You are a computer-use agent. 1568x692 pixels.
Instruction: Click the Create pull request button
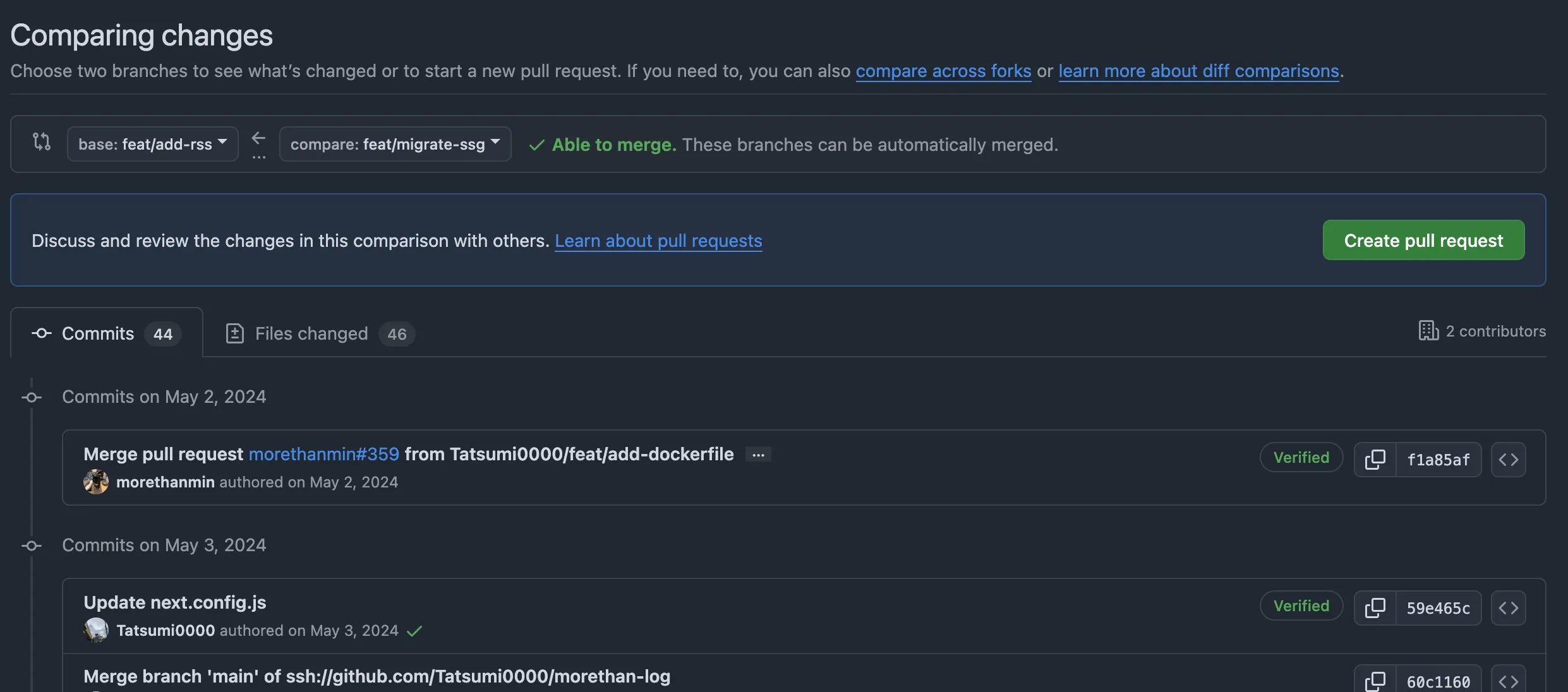(1423, 240)
